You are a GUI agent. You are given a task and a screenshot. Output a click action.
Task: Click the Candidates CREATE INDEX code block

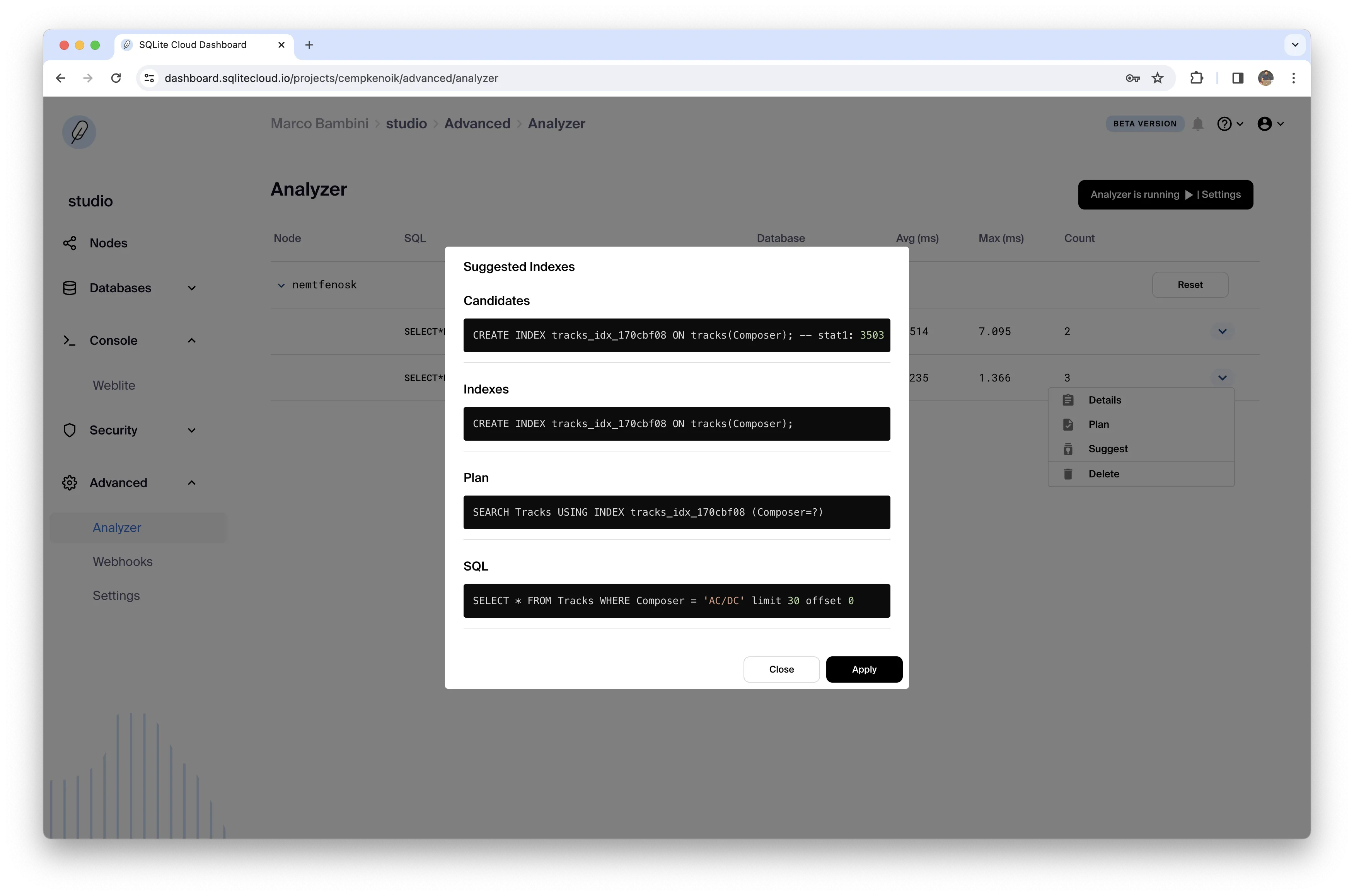click(x=676, y=335)
